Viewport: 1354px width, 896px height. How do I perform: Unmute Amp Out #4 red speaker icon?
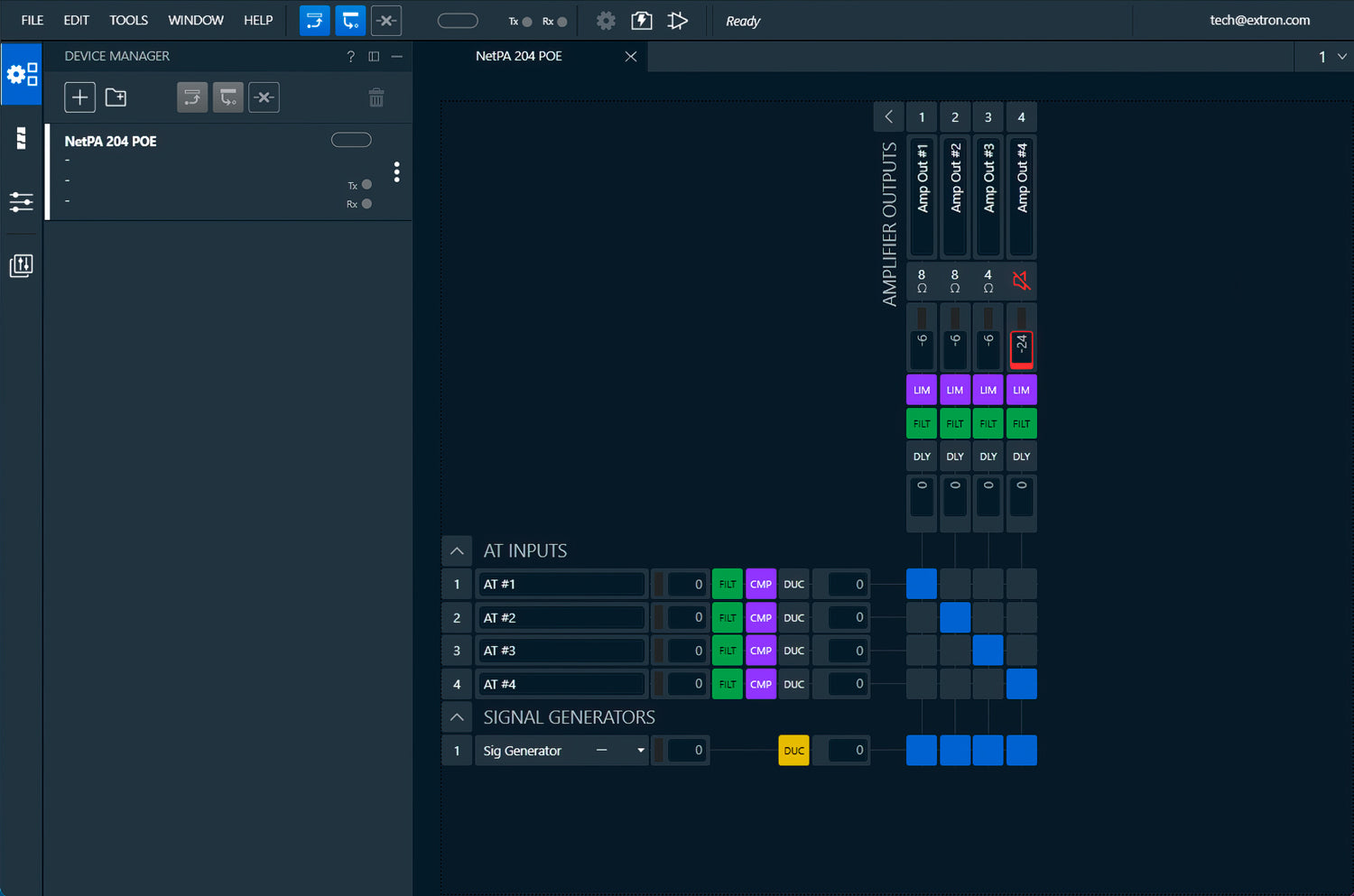click(x=1022, y=282)
